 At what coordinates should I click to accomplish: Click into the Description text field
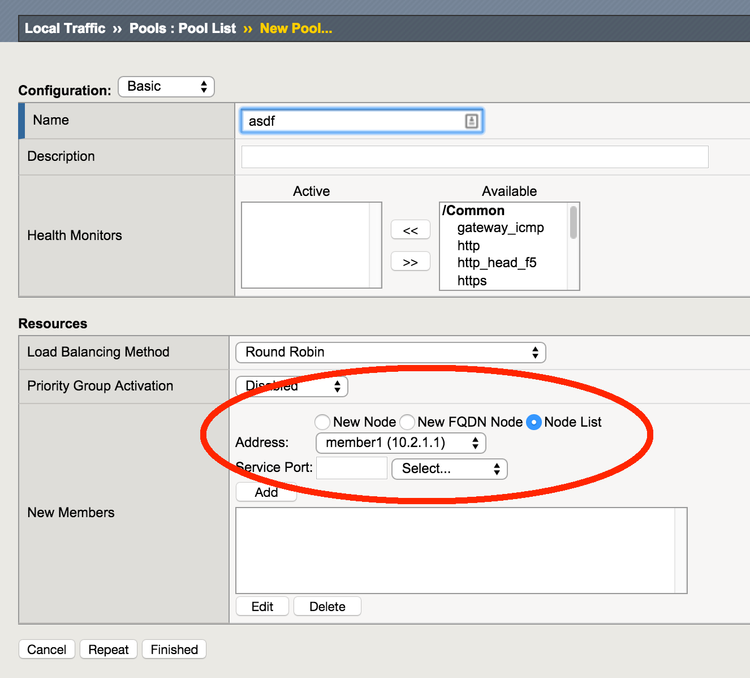475,157
